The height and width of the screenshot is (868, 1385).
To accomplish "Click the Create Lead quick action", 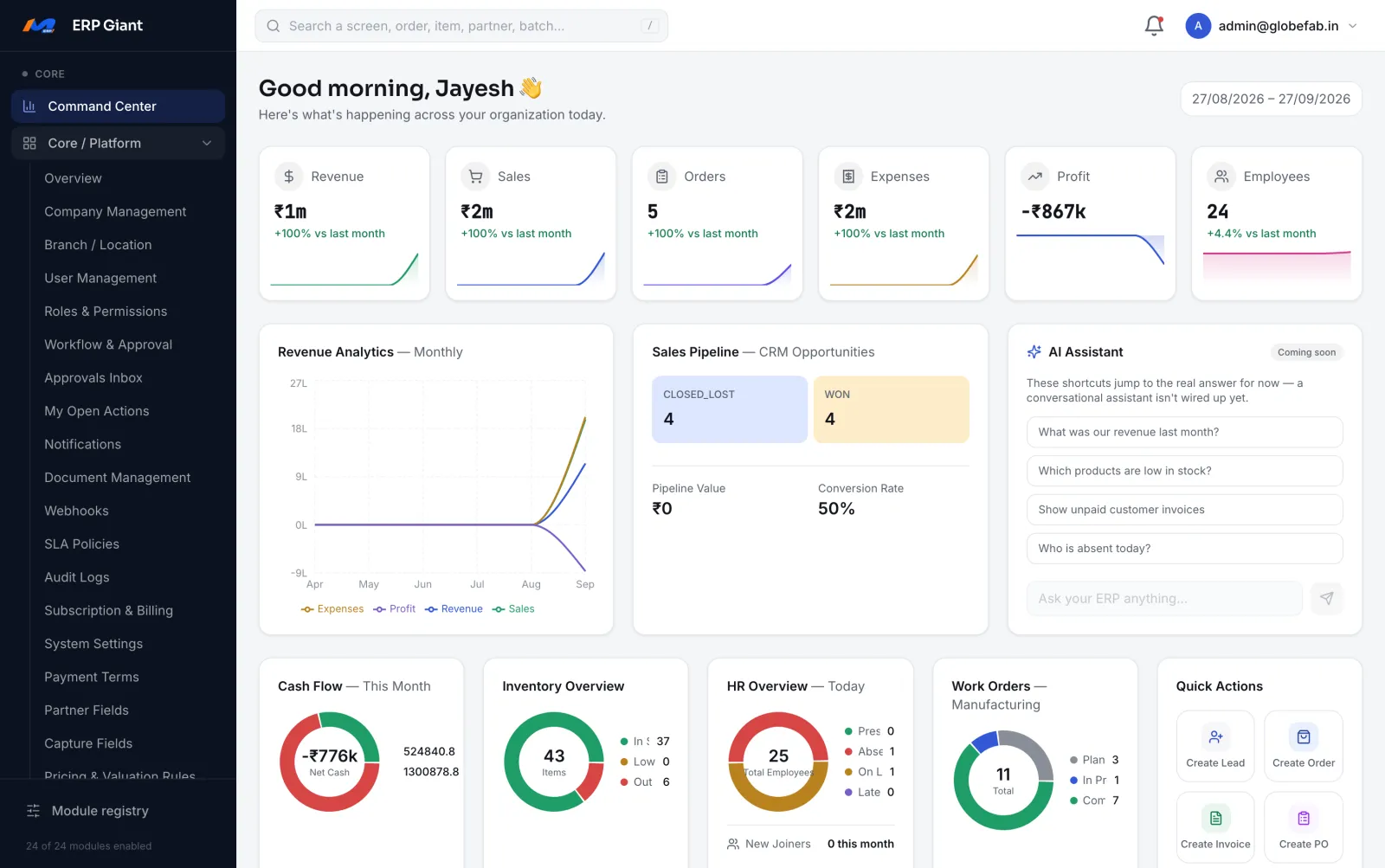I will coord(1215,746).
